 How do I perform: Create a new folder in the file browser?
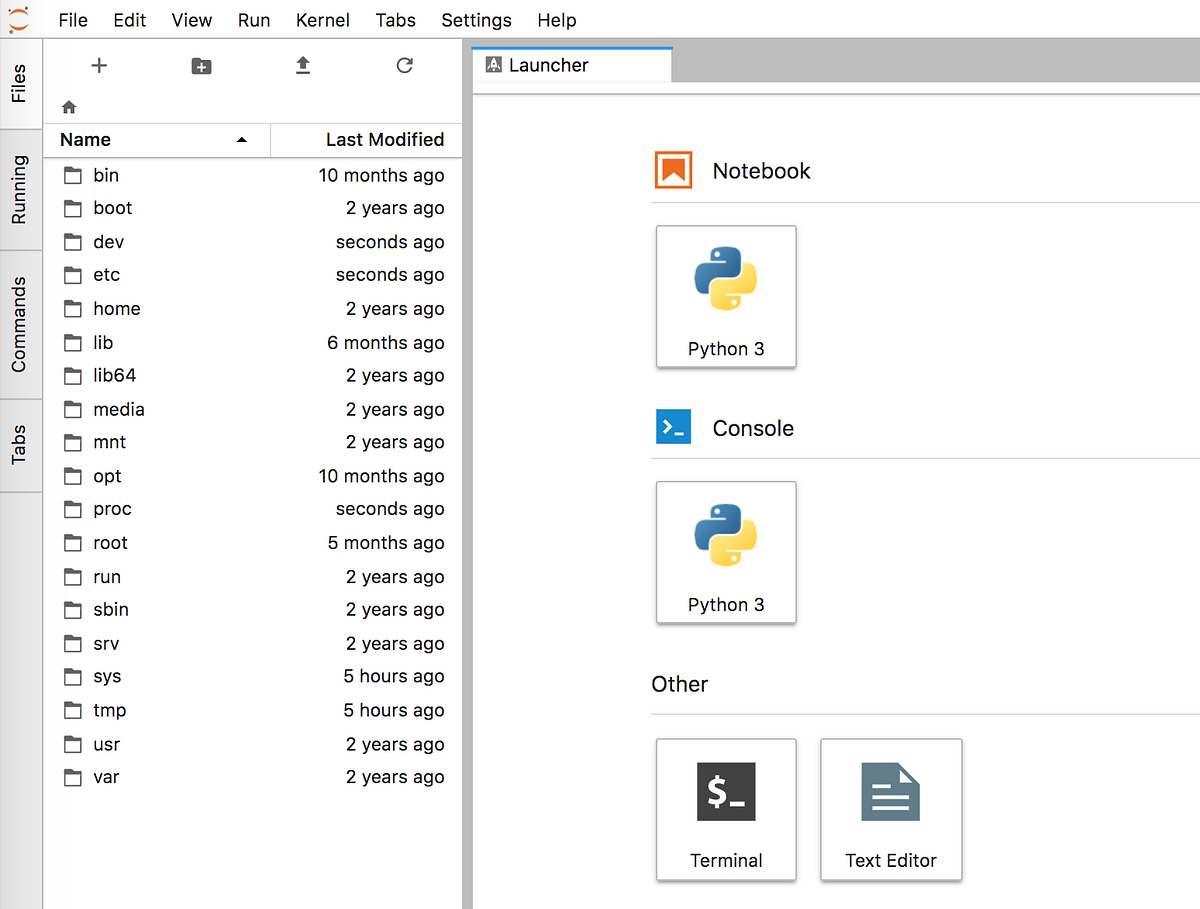[x=200, y=66]
